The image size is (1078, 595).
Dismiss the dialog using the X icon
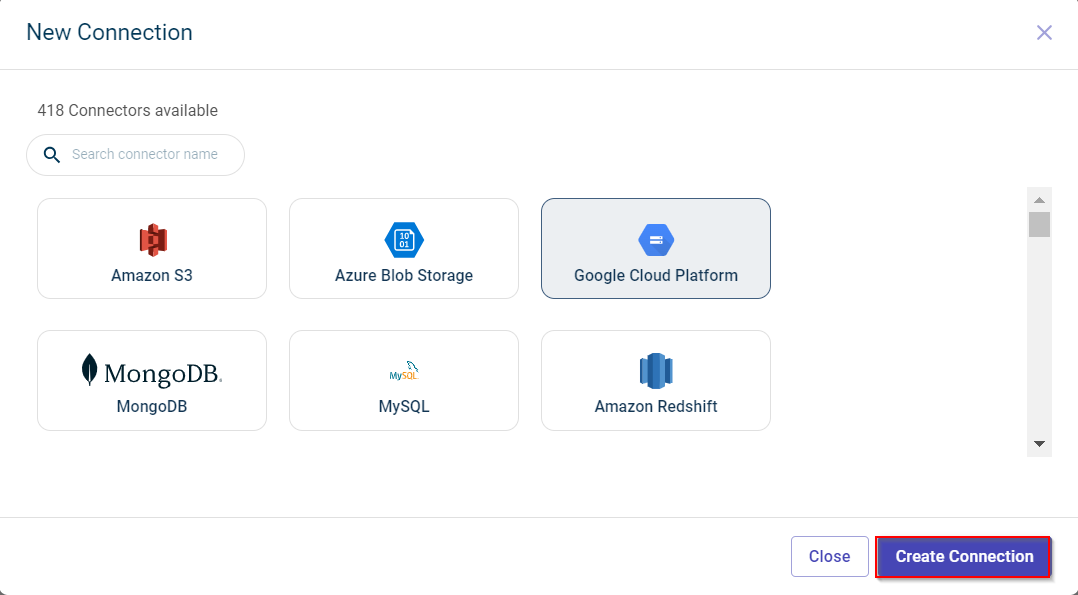pos(1044,33)
